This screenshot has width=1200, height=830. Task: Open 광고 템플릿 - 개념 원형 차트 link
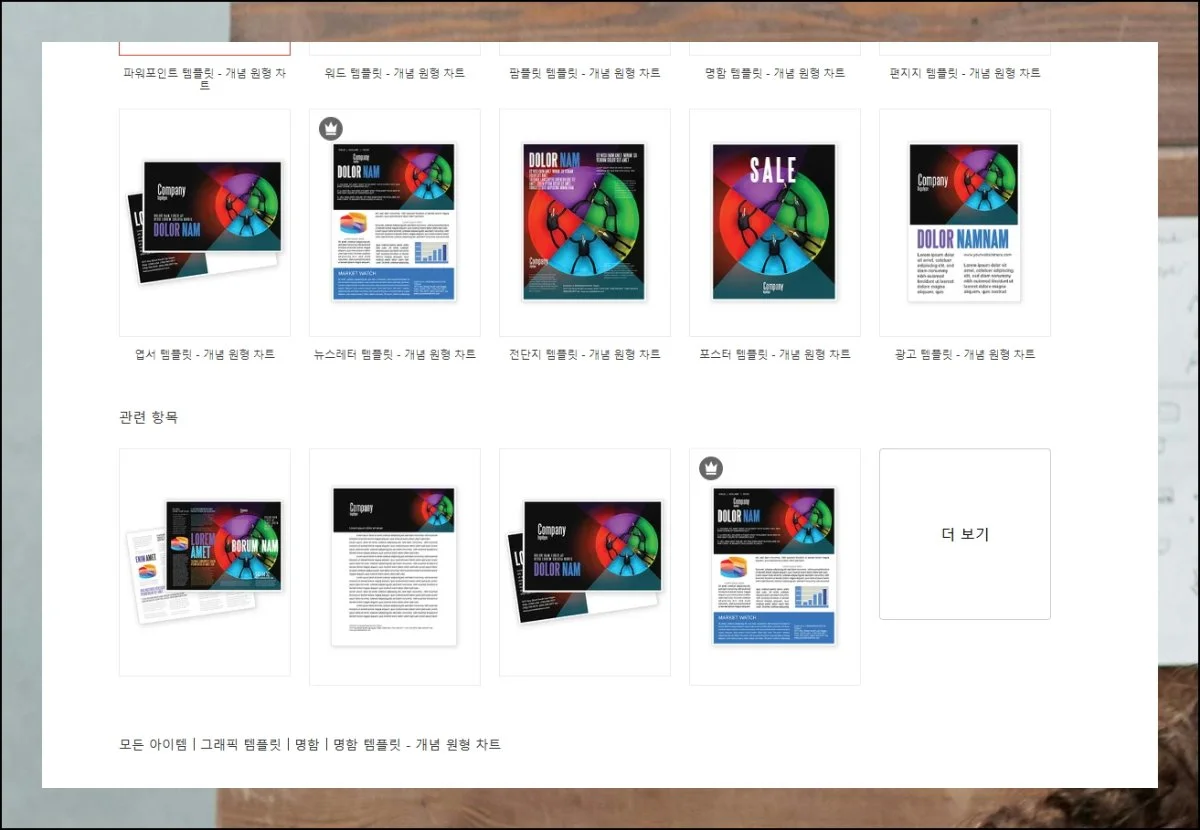[964, 354]
